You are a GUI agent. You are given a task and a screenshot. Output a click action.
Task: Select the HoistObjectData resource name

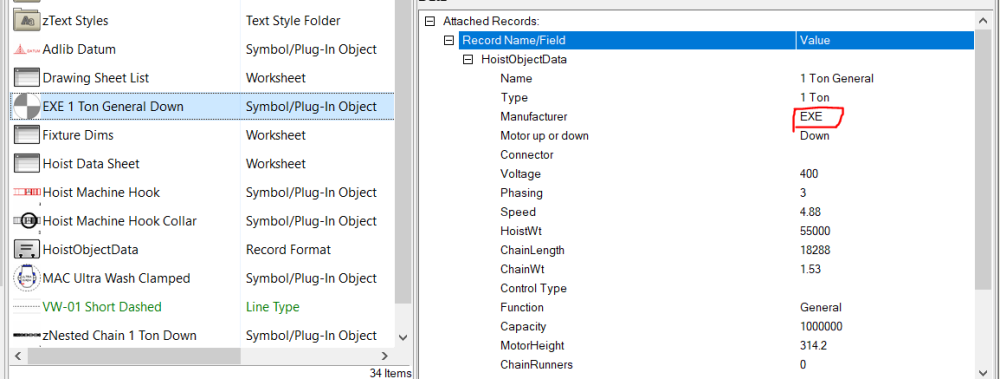pos(90,249)
